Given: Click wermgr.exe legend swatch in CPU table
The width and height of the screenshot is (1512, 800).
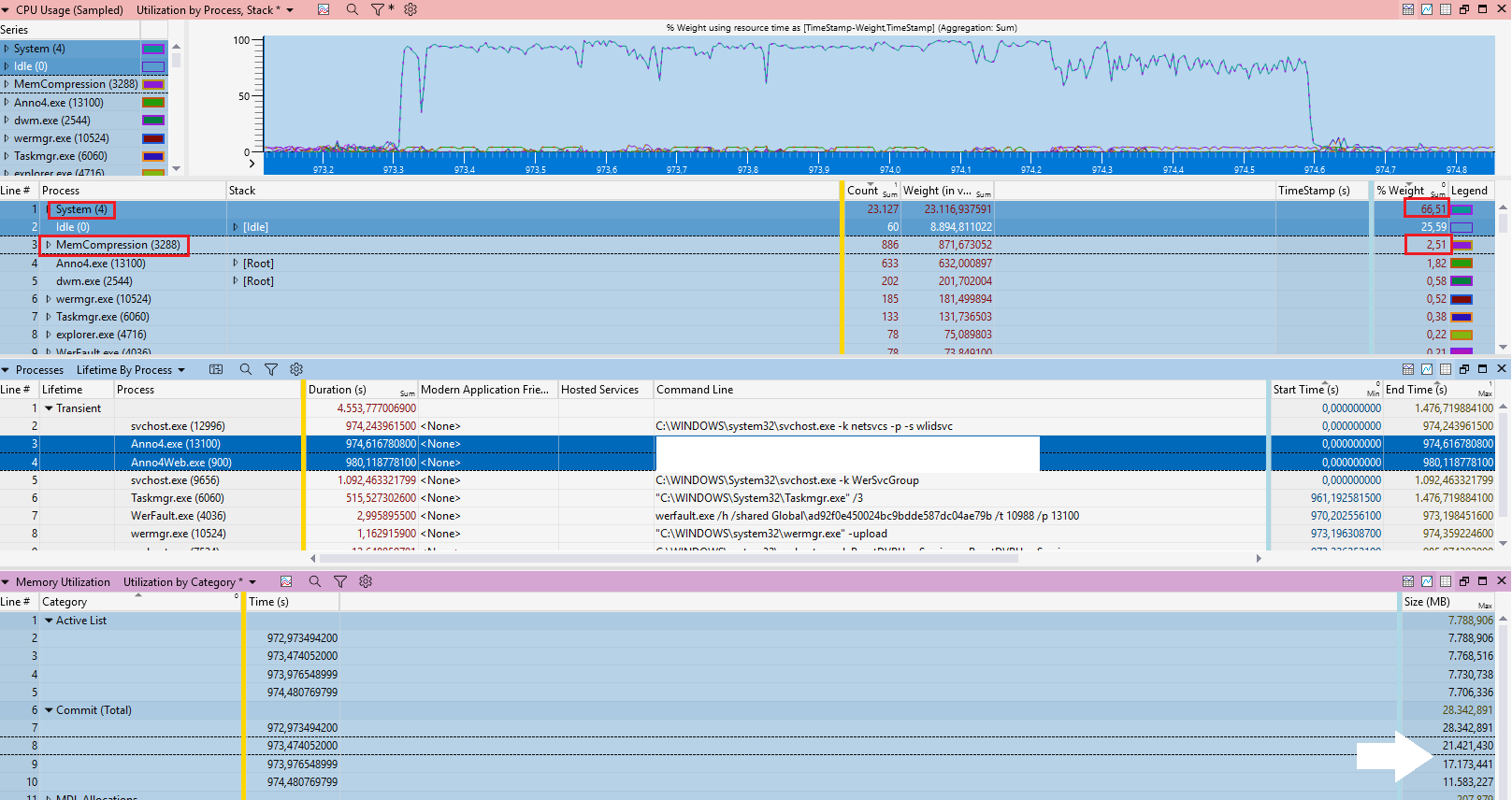Looking at the screenshot, I should point(1461,299).
